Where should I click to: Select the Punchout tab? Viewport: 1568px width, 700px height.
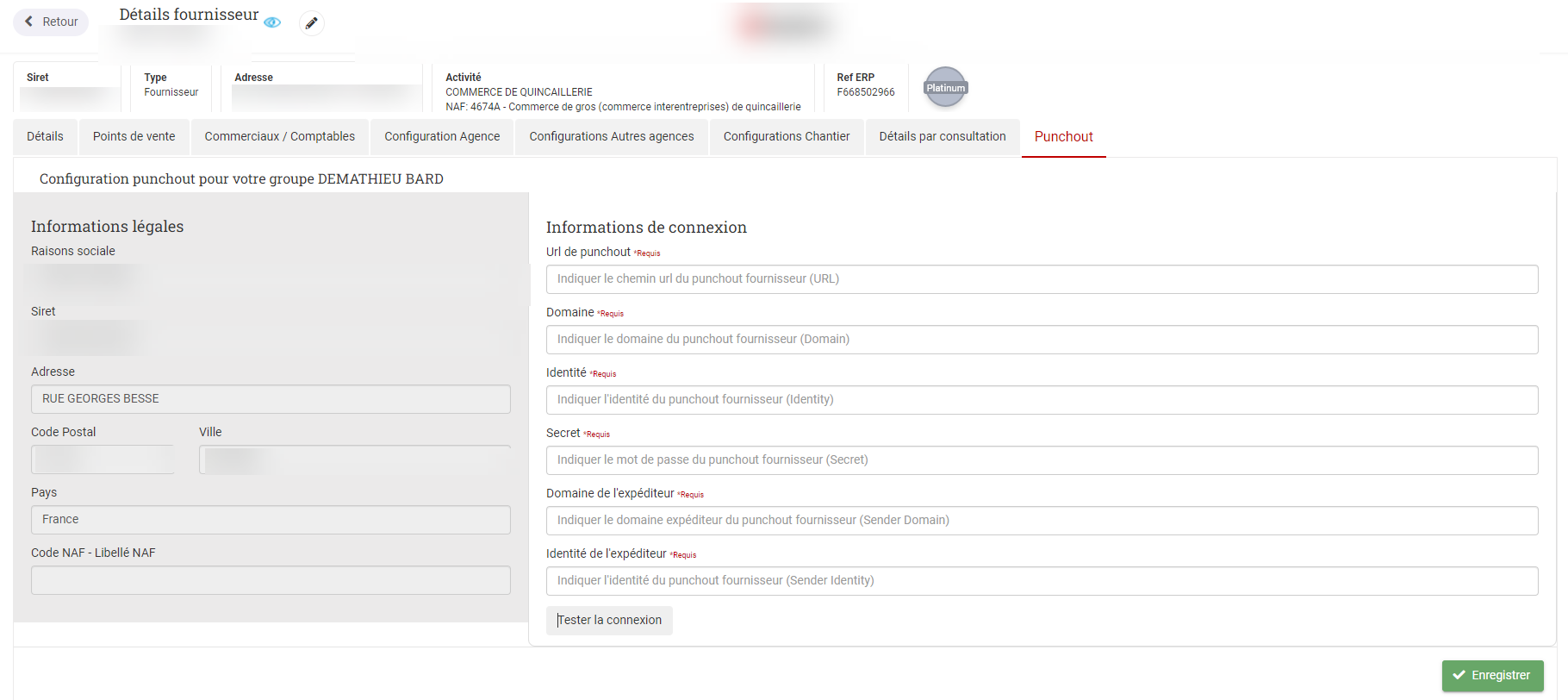pyautogui.click(x=1063, y=136)
